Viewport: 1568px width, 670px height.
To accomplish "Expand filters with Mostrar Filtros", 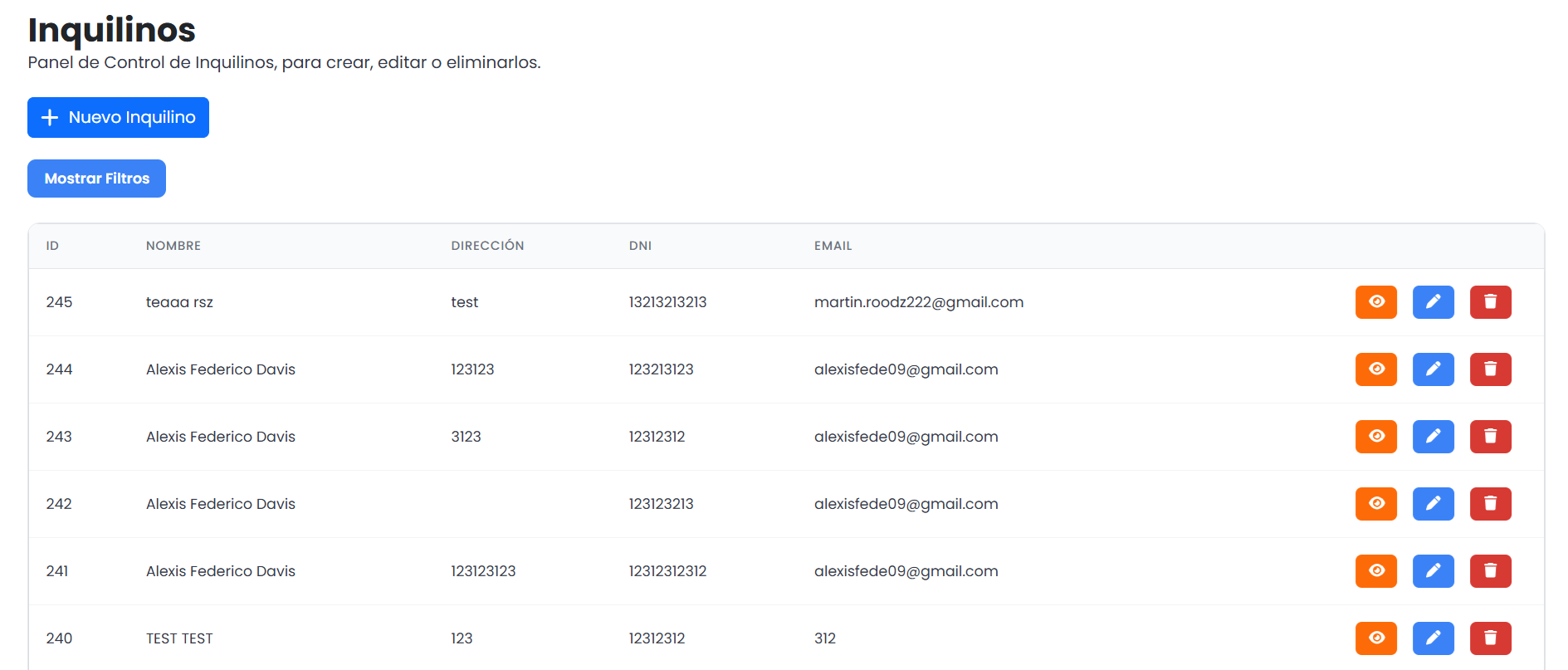I will (96, 179).
